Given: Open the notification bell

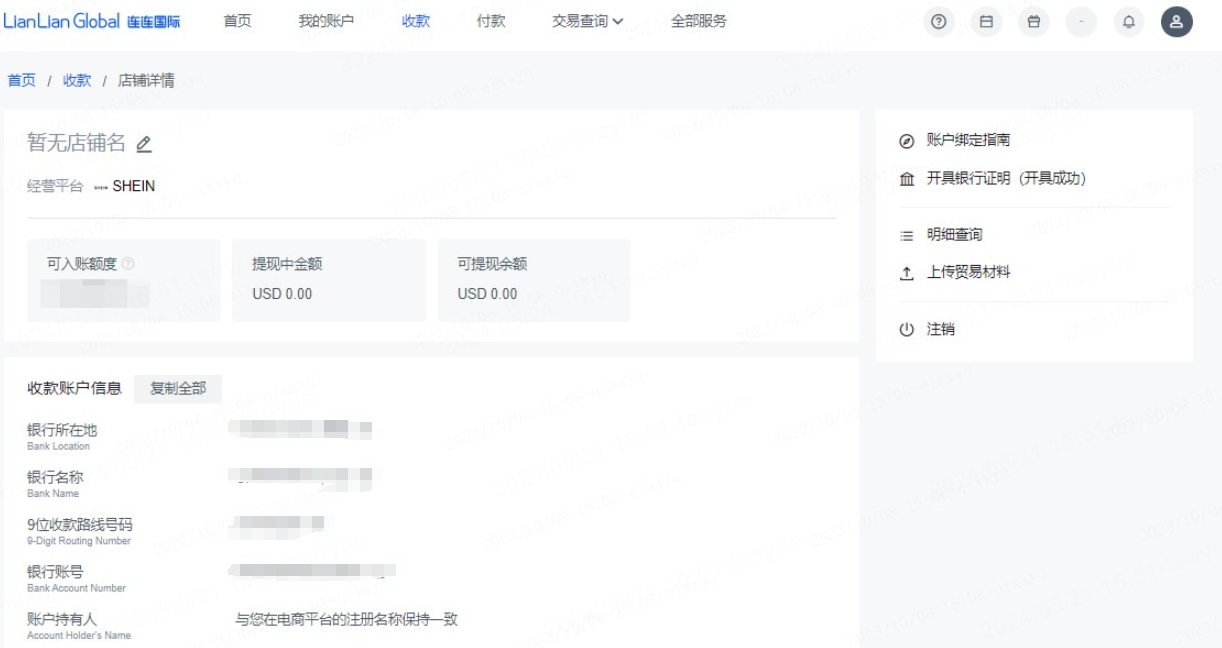Looking at the screenshot, I should coord(1129,22).
